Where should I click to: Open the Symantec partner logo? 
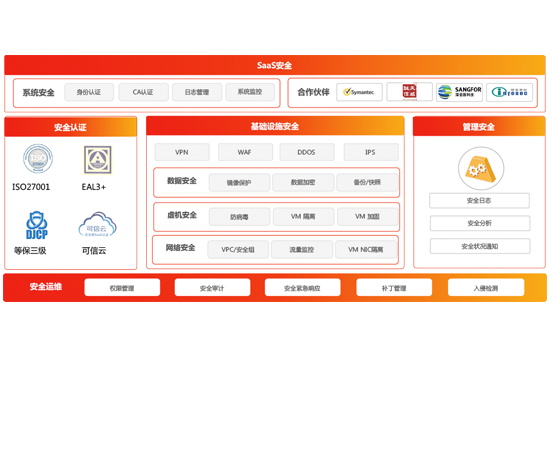(359, 92)
